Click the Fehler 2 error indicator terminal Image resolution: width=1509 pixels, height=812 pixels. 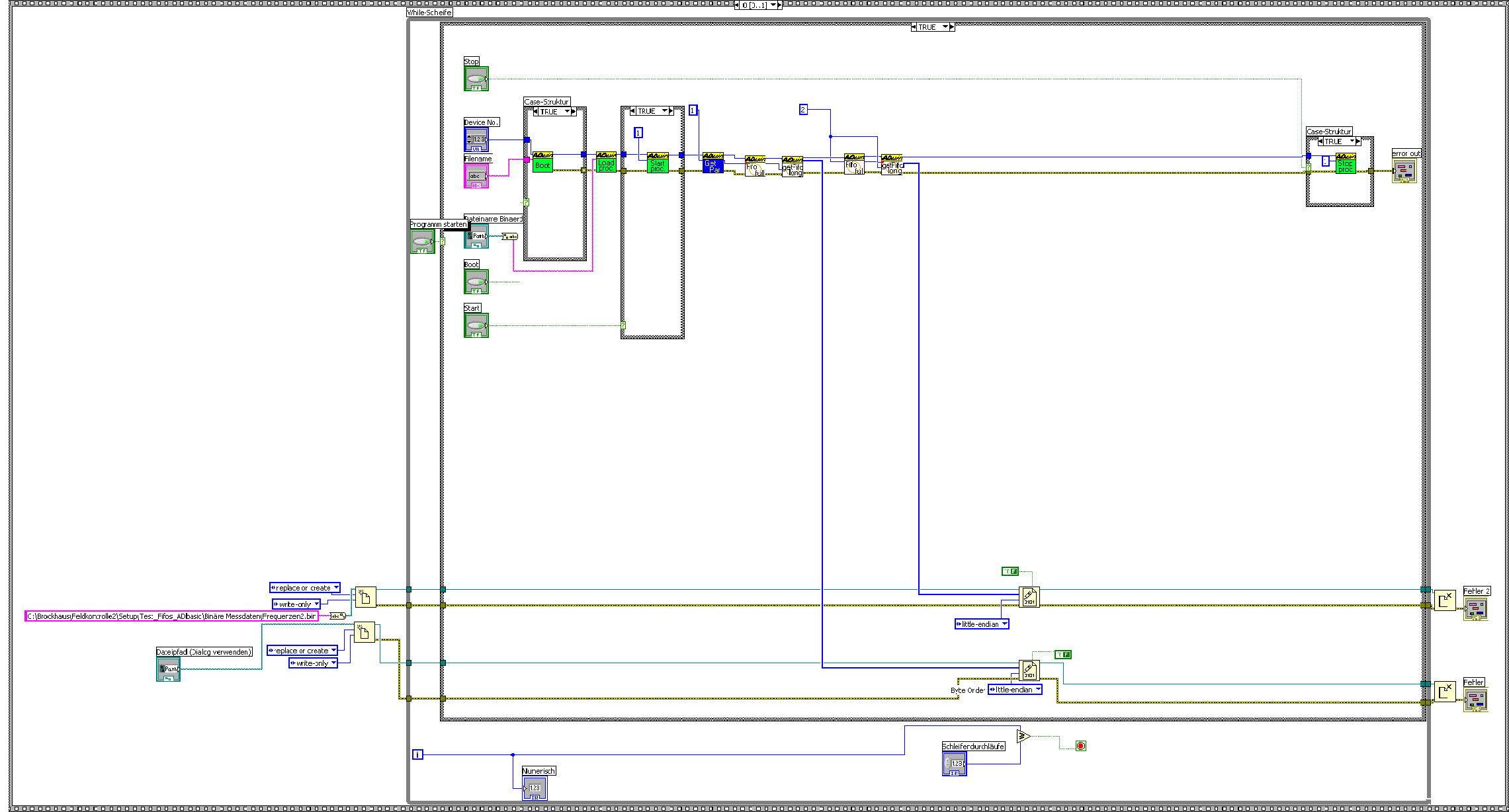1475,608
